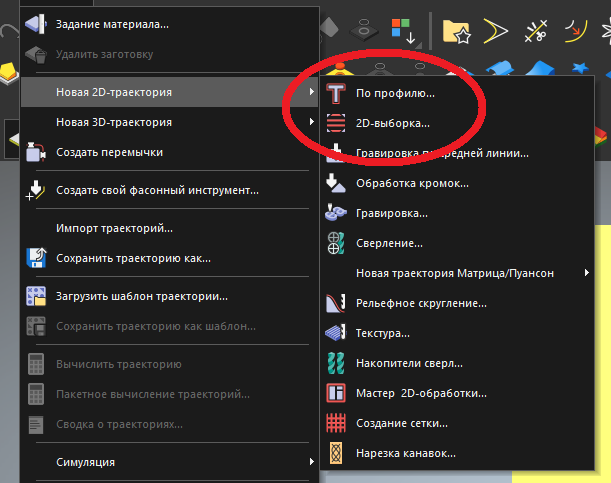Open Задание материала menu entry
Viewport: 611px width, 483px height.
[x=170, y=24]
